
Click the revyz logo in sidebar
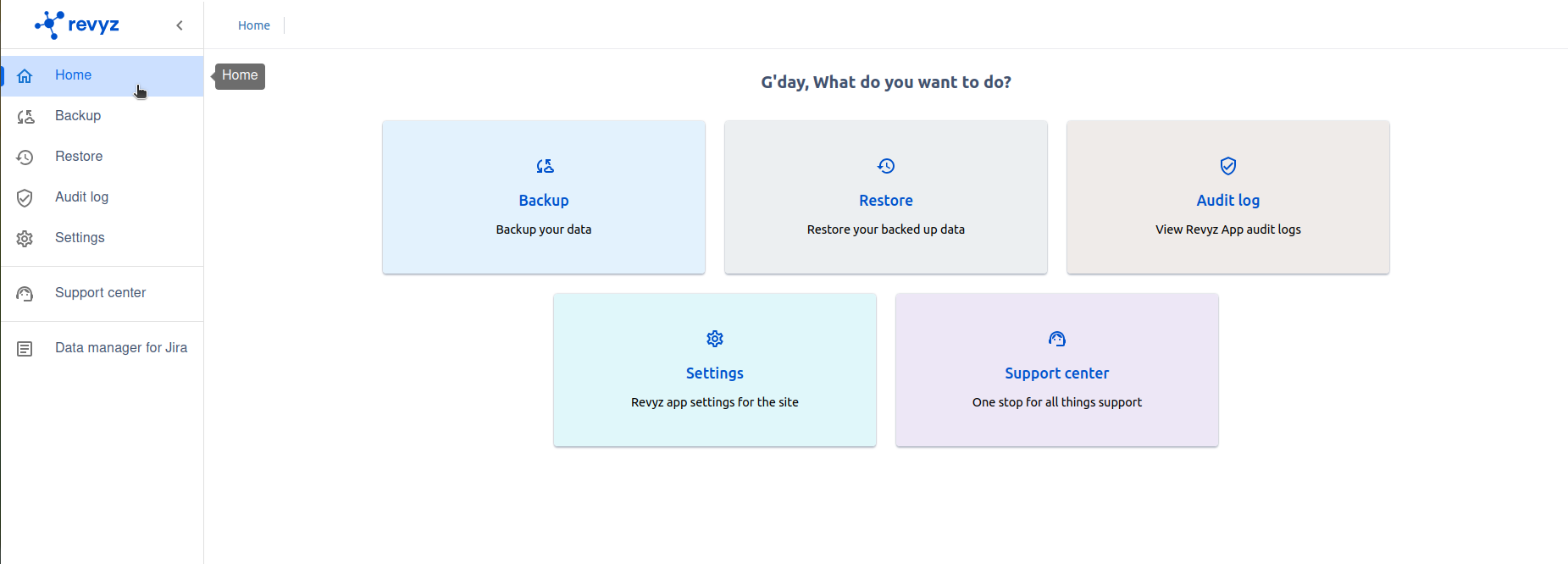coord(77,25)
